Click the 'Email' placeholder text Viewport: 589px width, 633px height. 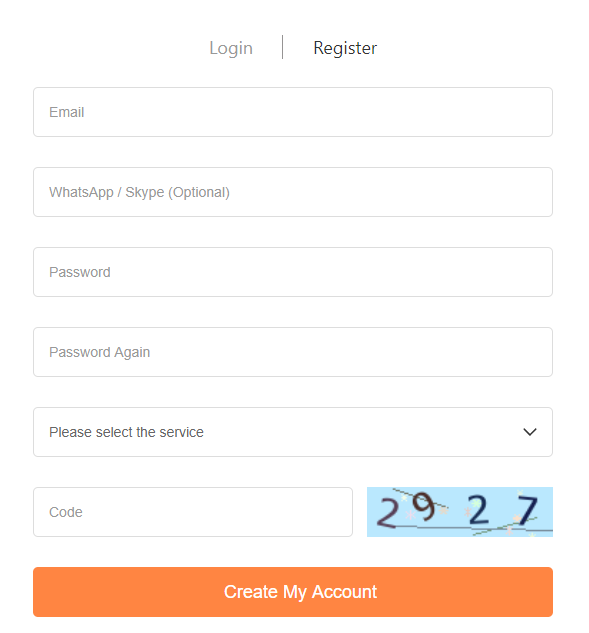tap(67, 112)
